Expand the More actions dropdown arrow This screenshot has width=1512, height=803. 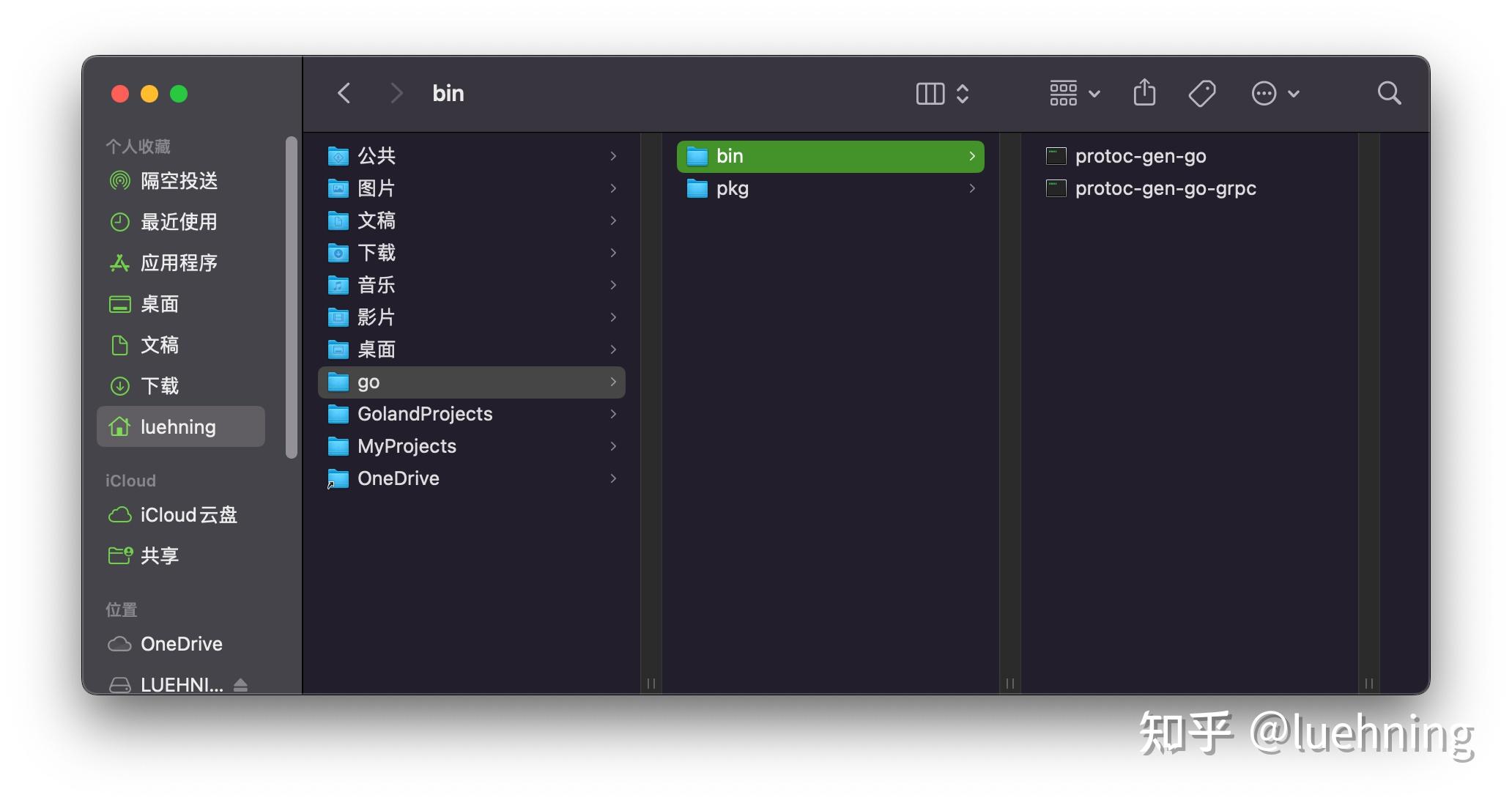click(x=1294, y=94)
